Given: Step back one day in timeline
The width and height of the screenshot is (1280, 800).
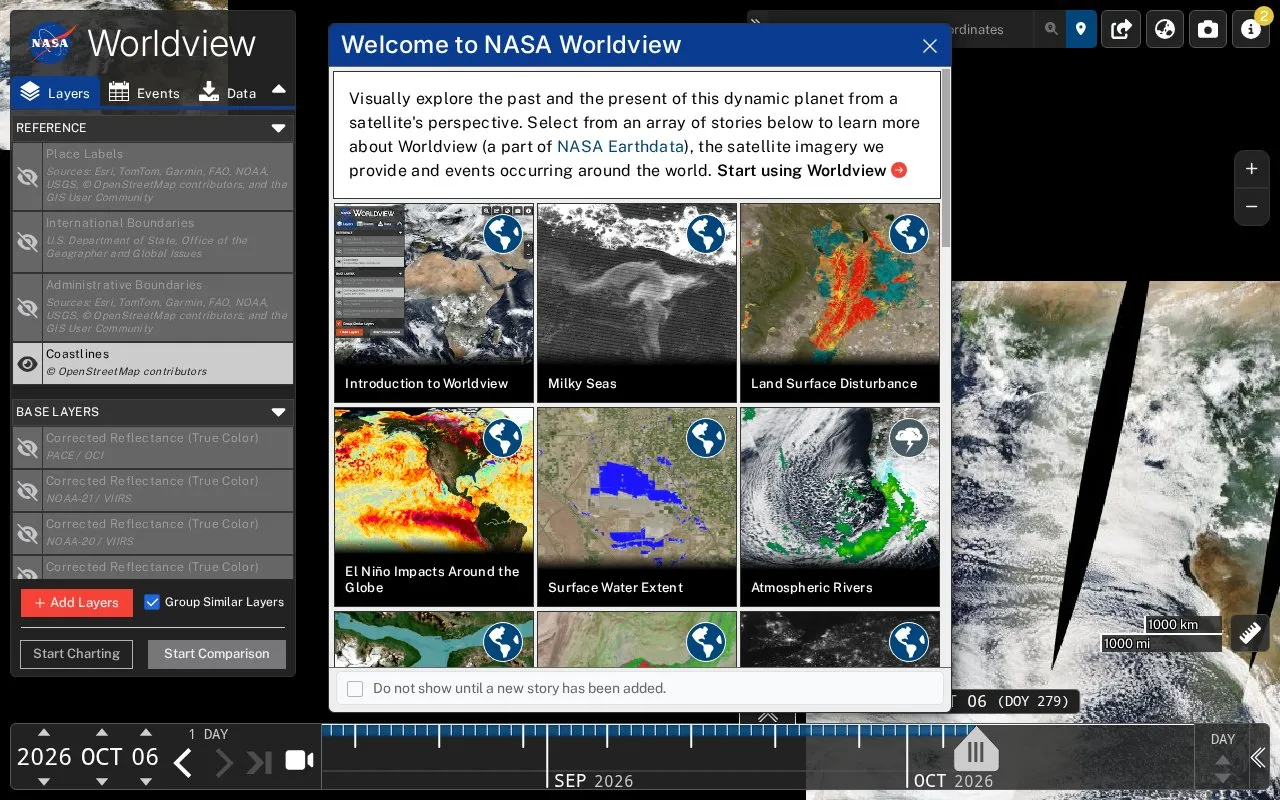Looking at the screenshot, I should coord(182,763).
